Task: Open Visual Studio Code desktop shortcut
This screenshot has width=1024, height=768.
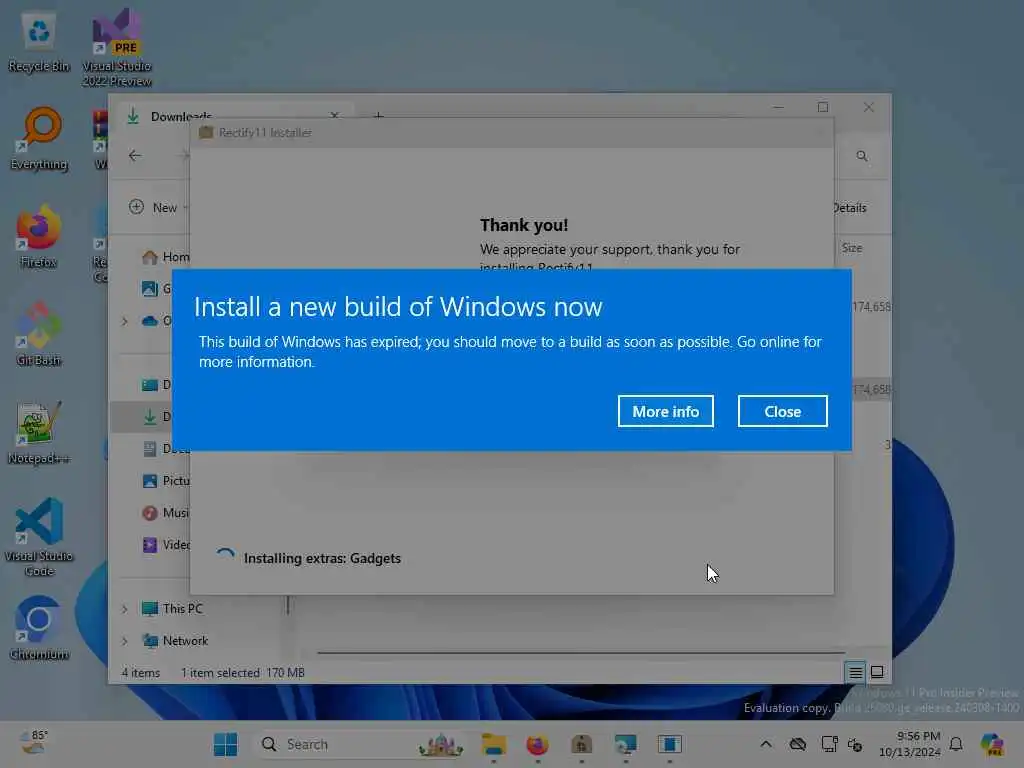Action: 39,537
